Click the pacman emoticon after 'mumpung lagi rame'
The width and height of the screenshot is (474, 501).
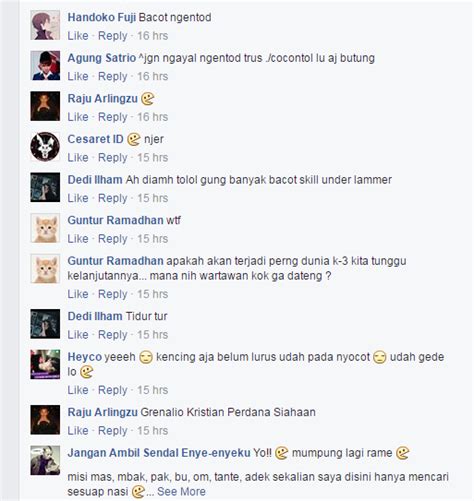point(402,453)
